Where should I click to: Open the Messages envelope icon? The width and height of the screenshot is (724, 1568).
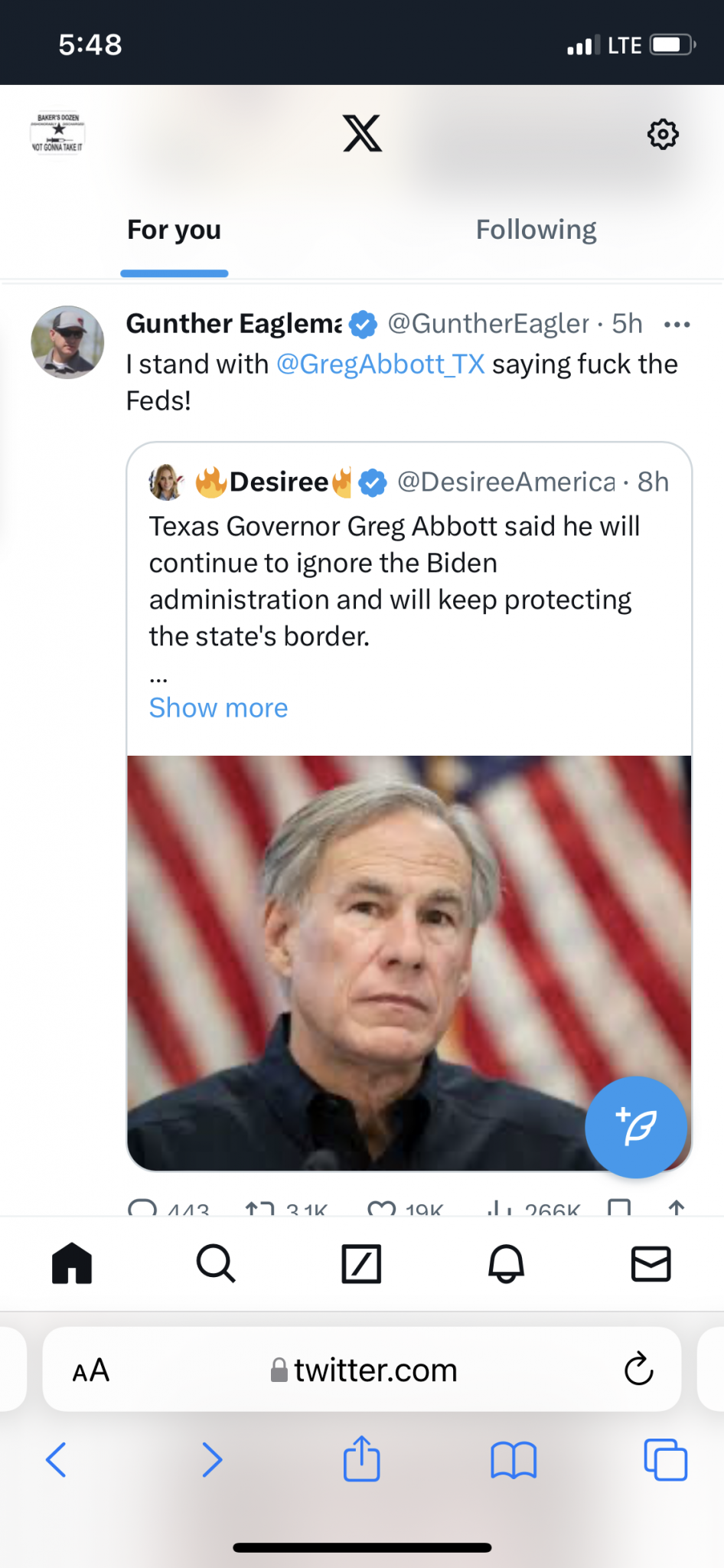tap(651, 1263)
